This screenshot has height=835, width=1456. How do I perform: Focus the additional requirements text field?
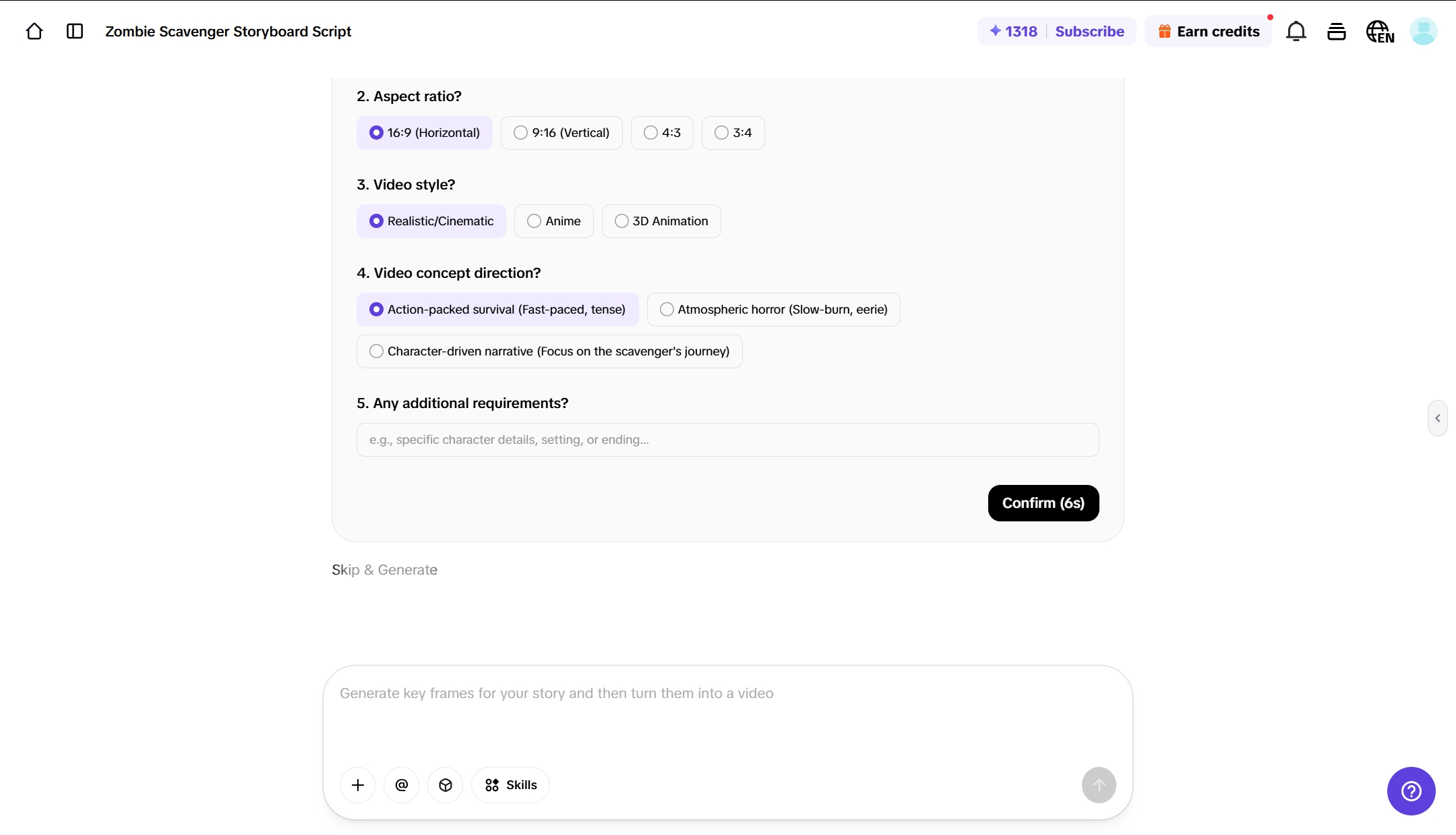coord(728,440)
